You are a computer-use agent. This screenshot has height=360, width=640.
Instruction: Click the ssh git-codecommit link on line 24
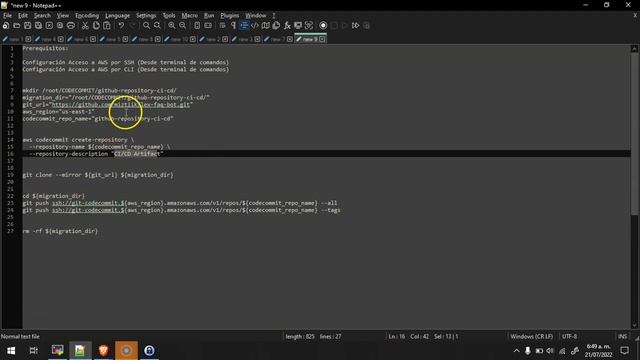[x=88, y=210]
